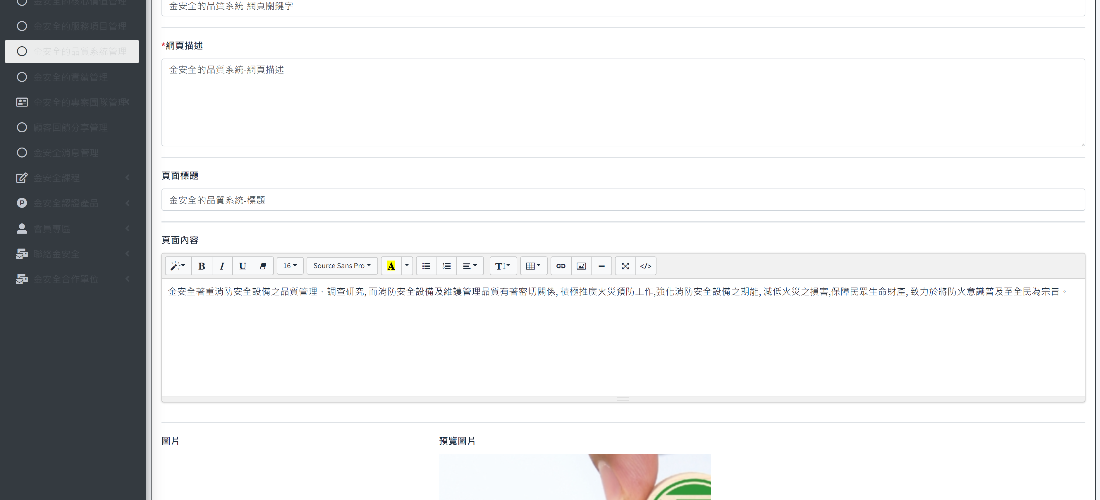
Task: Open the code view of editor
Action: click(645, 266)
